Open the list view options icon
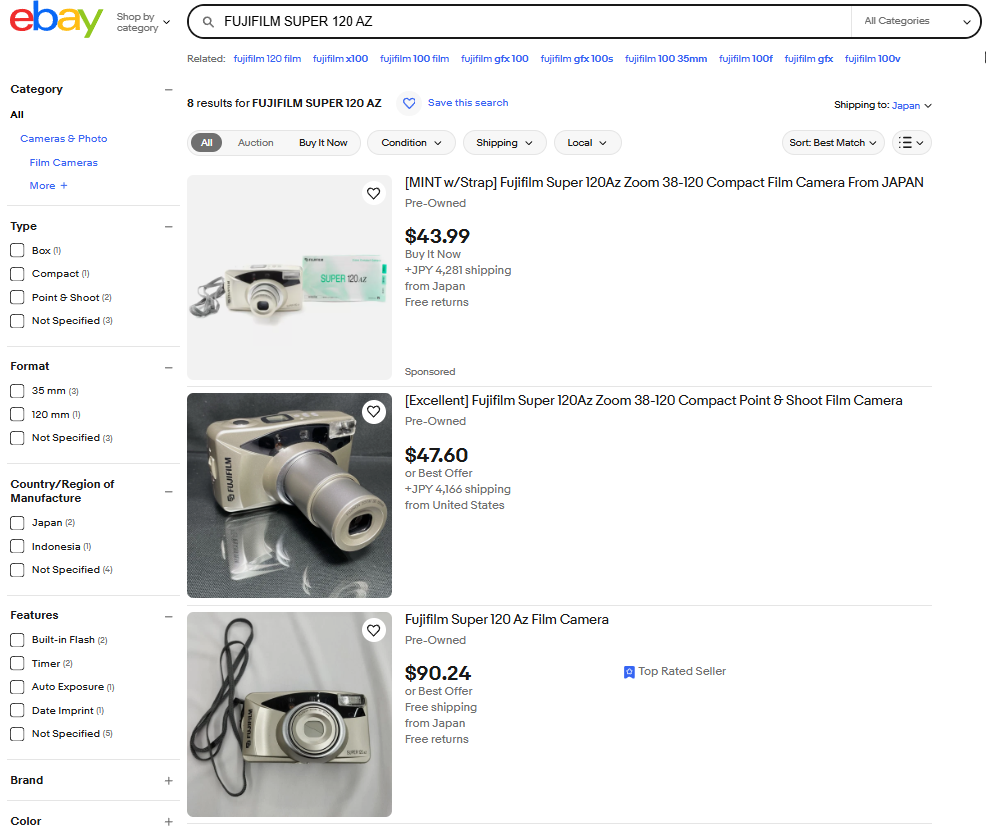Viewport: 986px width, 827px height. pyautogui.click(x=911, y=143)
